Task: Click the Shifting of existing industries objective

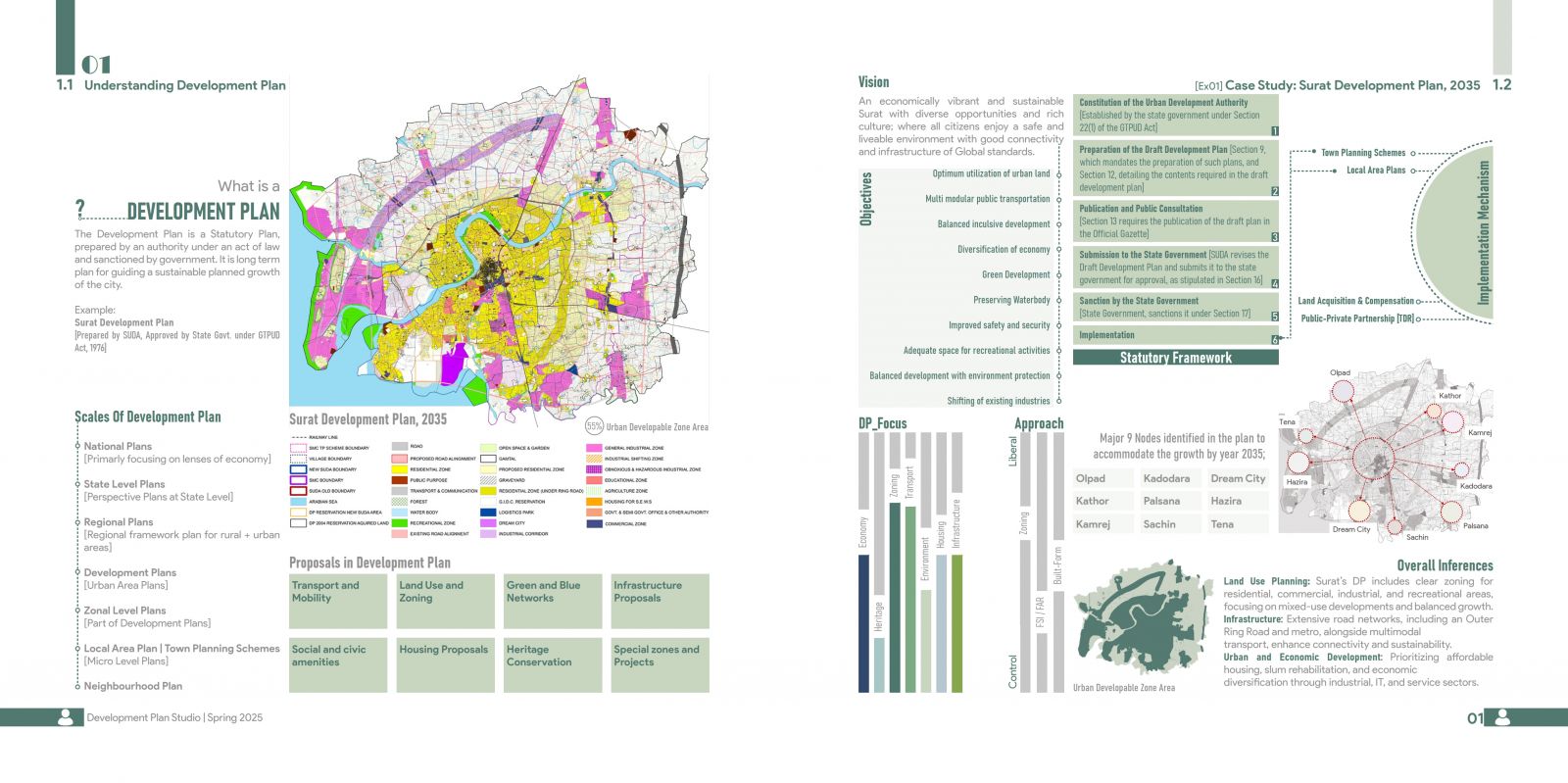Action: click(x=999, y=401)
